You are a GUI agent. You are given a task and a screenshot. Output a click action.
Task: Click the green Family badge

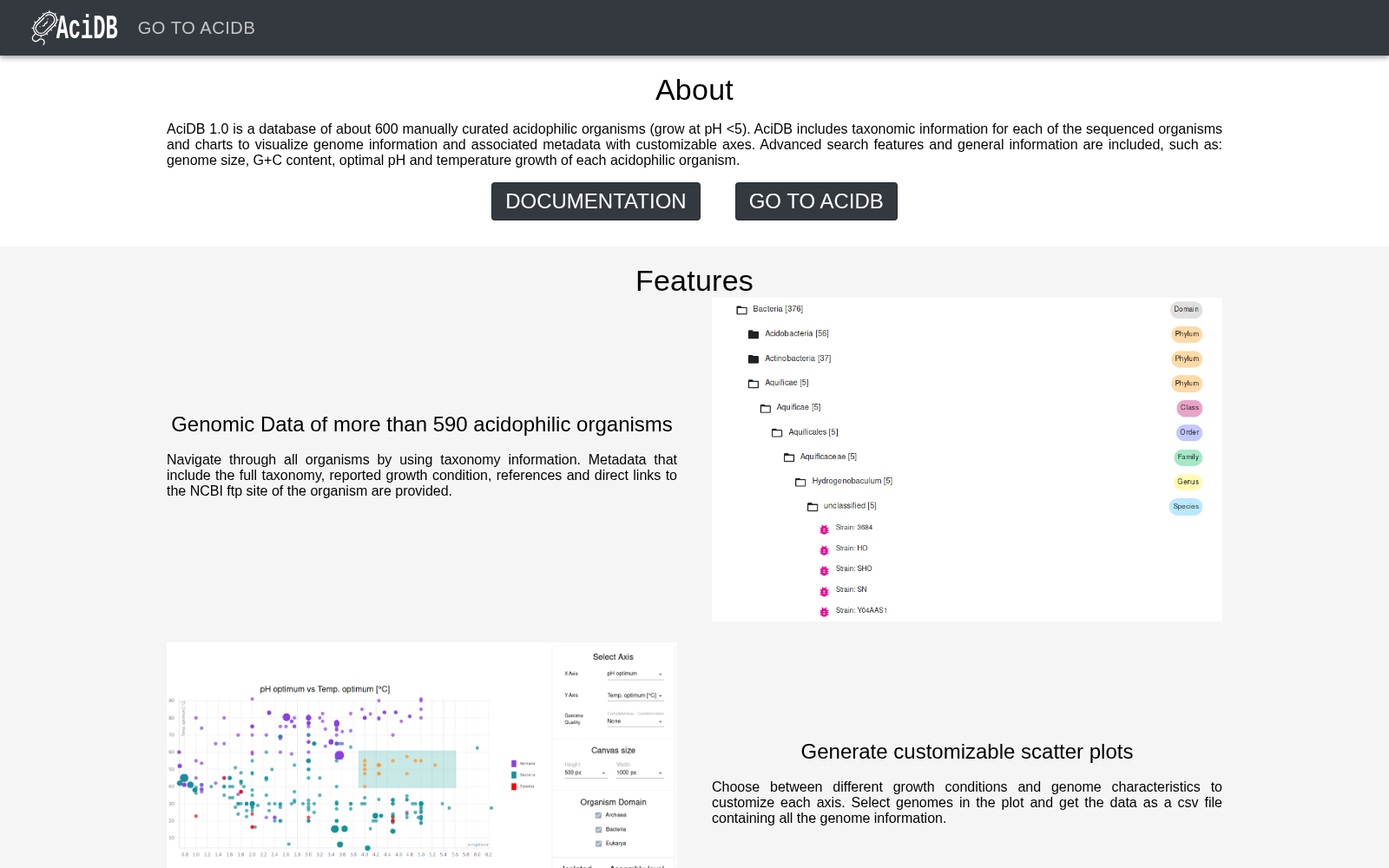tap(1188, 457)
